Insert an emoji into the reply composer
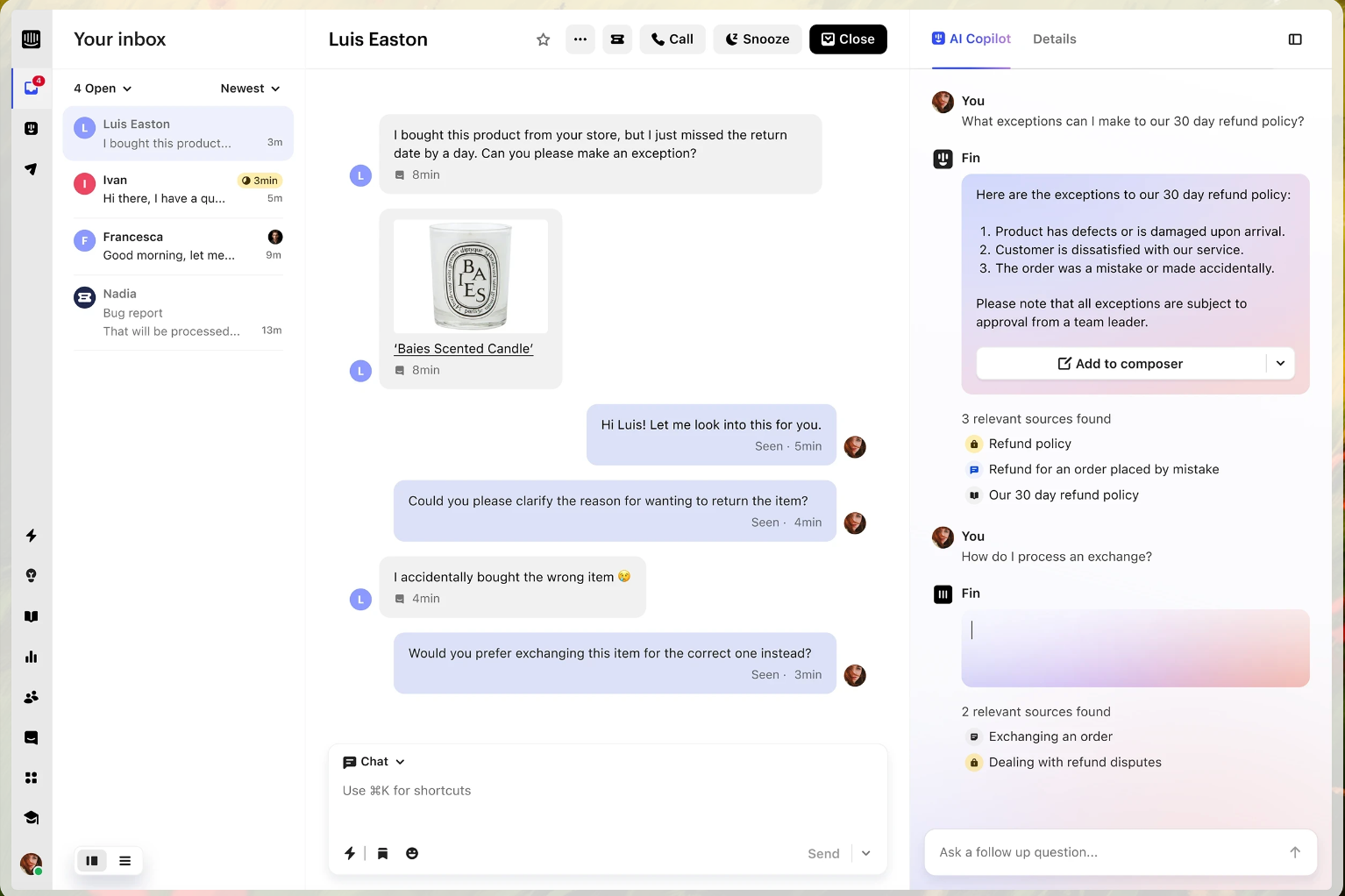 [x=412, y=853]
